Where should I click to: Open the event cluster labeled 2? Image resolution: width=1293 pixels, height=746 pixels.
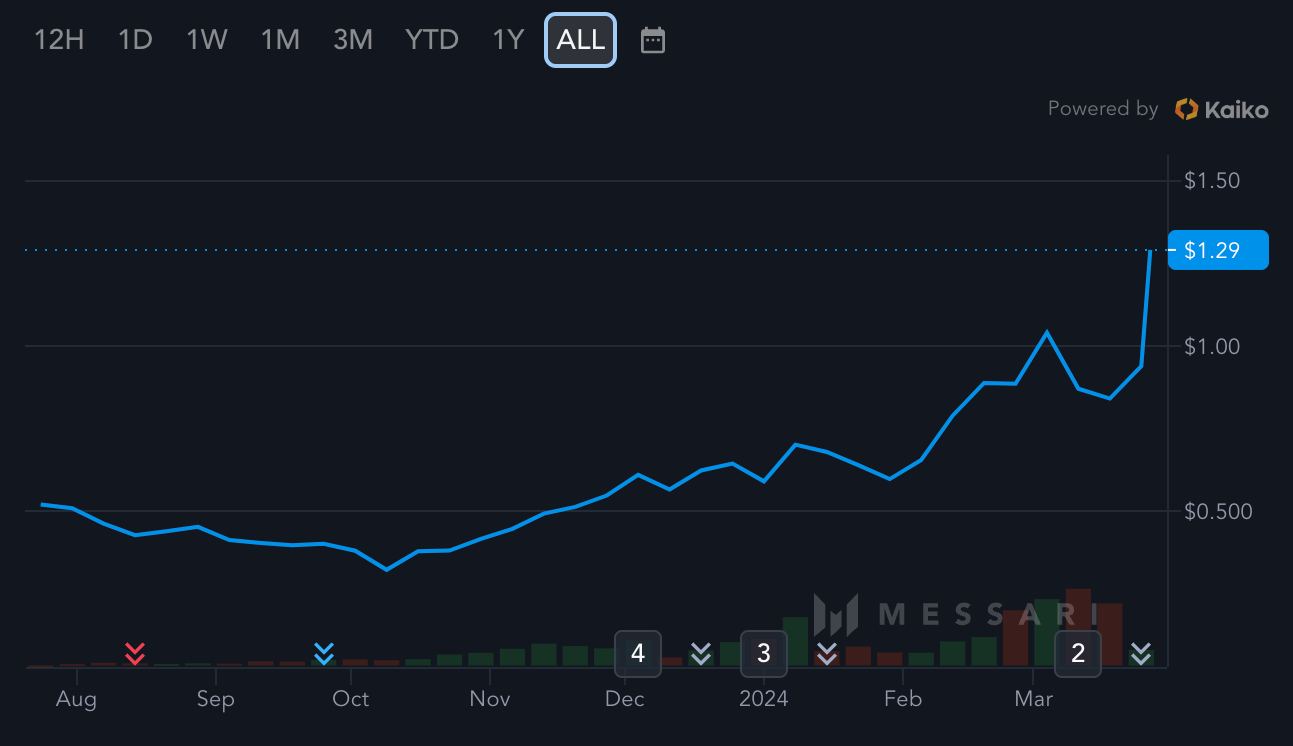tap(1078, 654)
